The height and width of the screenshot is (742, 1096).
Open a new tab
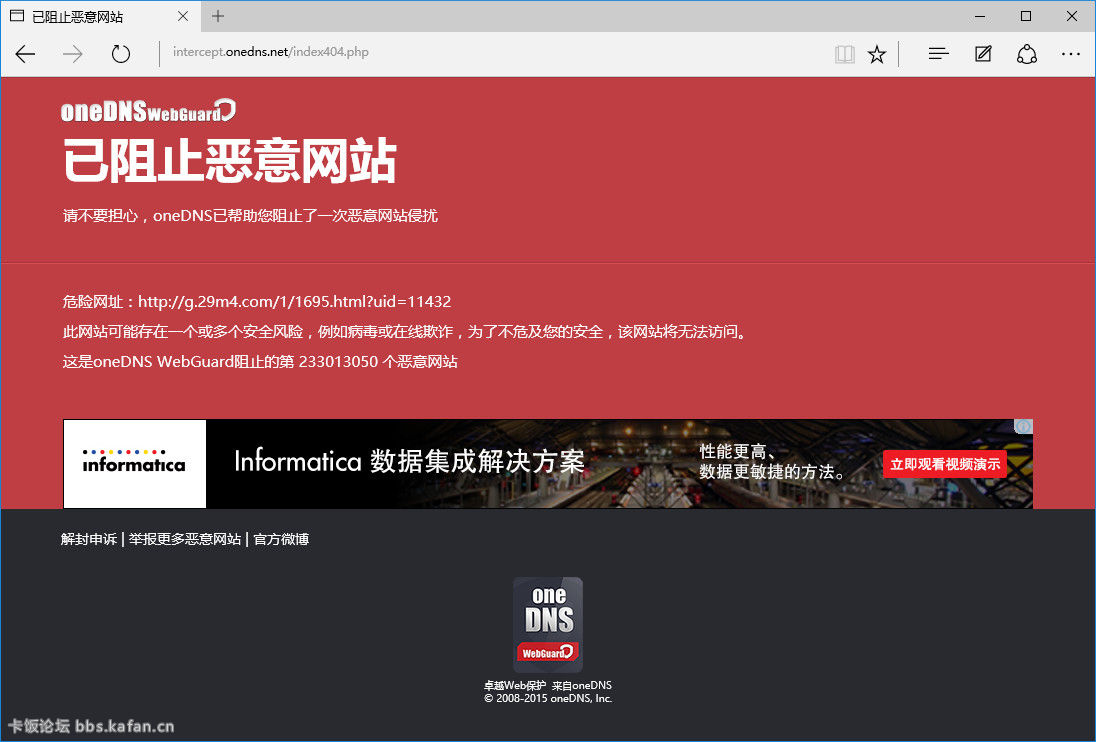[218, 16]
